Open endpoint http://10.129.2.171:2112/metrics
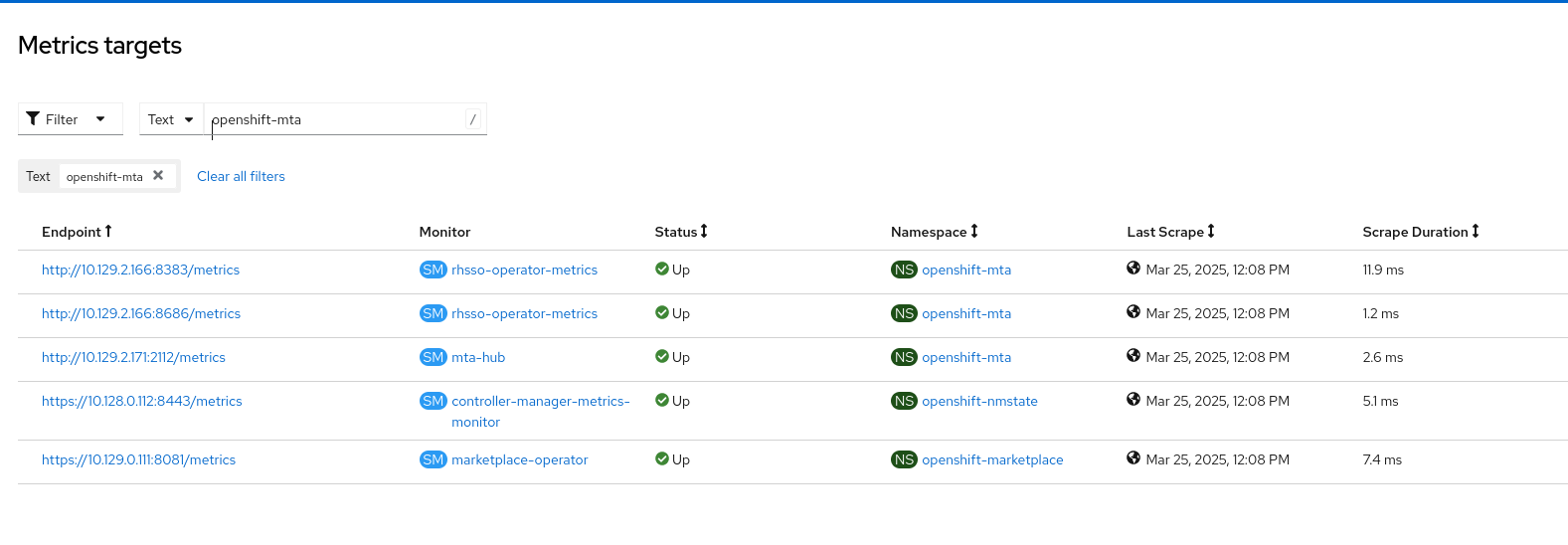 [x=133, y=357]
